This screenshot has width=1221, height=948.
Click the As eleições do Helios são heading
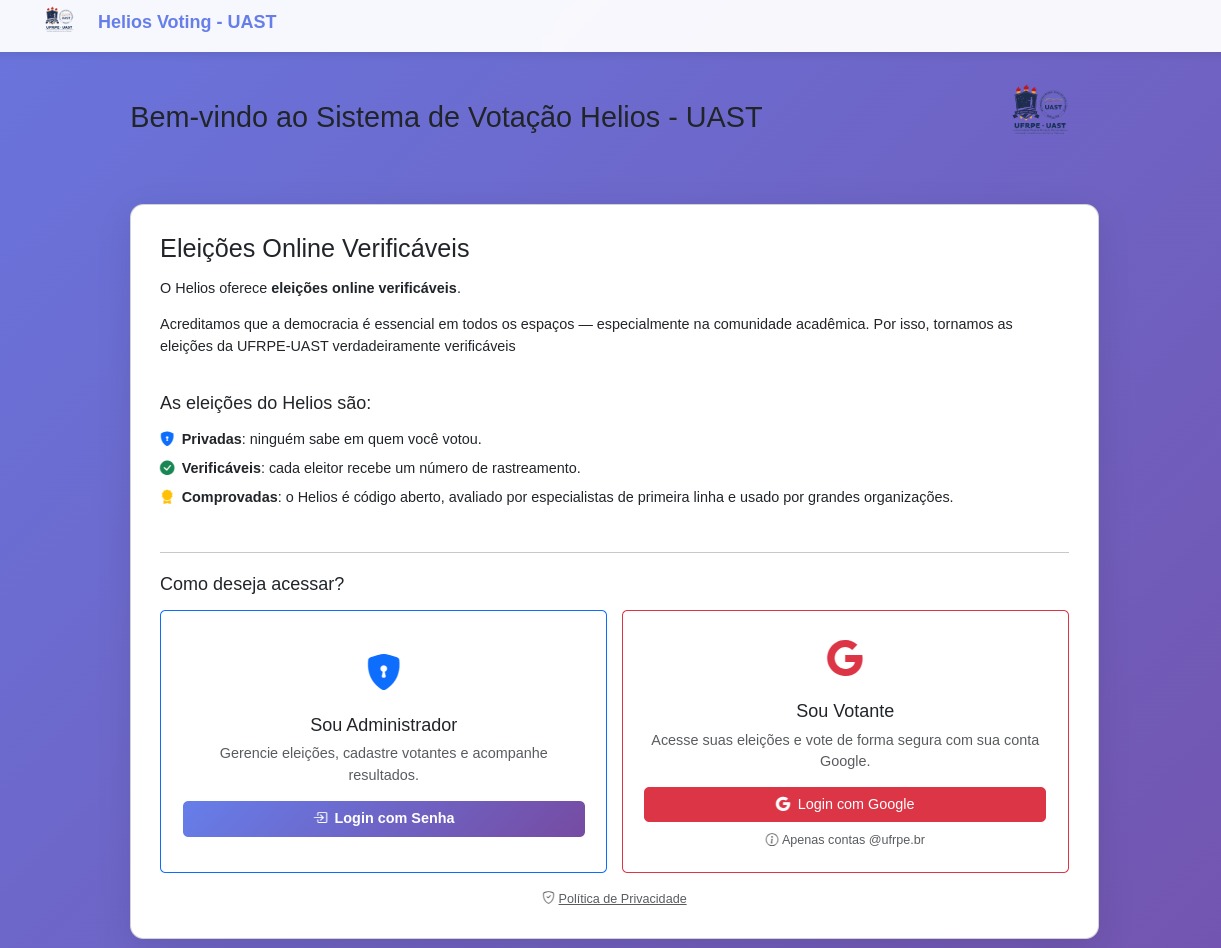coord(265,403)
